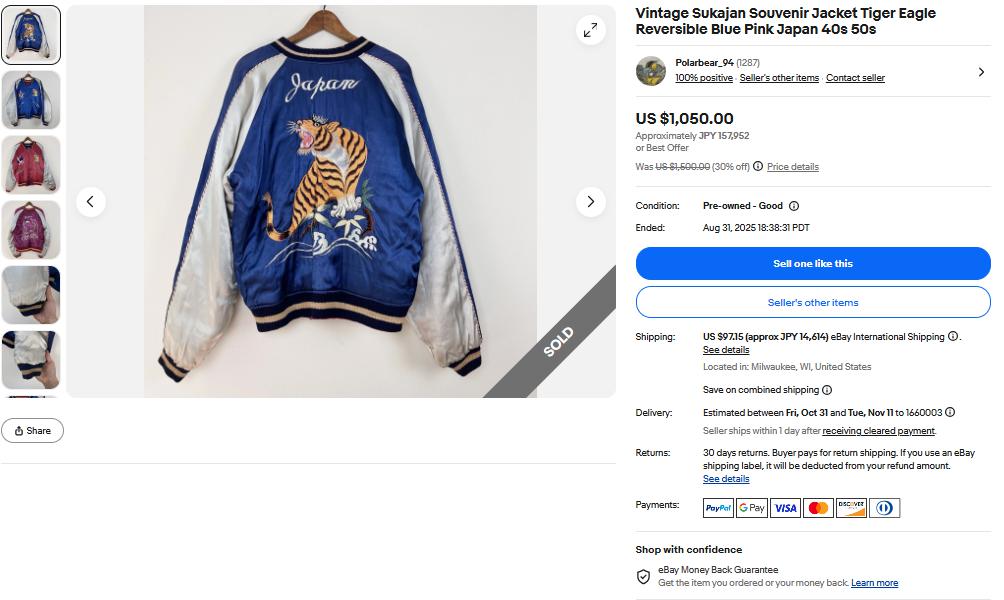Open Seller's other items button
The image size is (1004, 600).
click(813, 302)
